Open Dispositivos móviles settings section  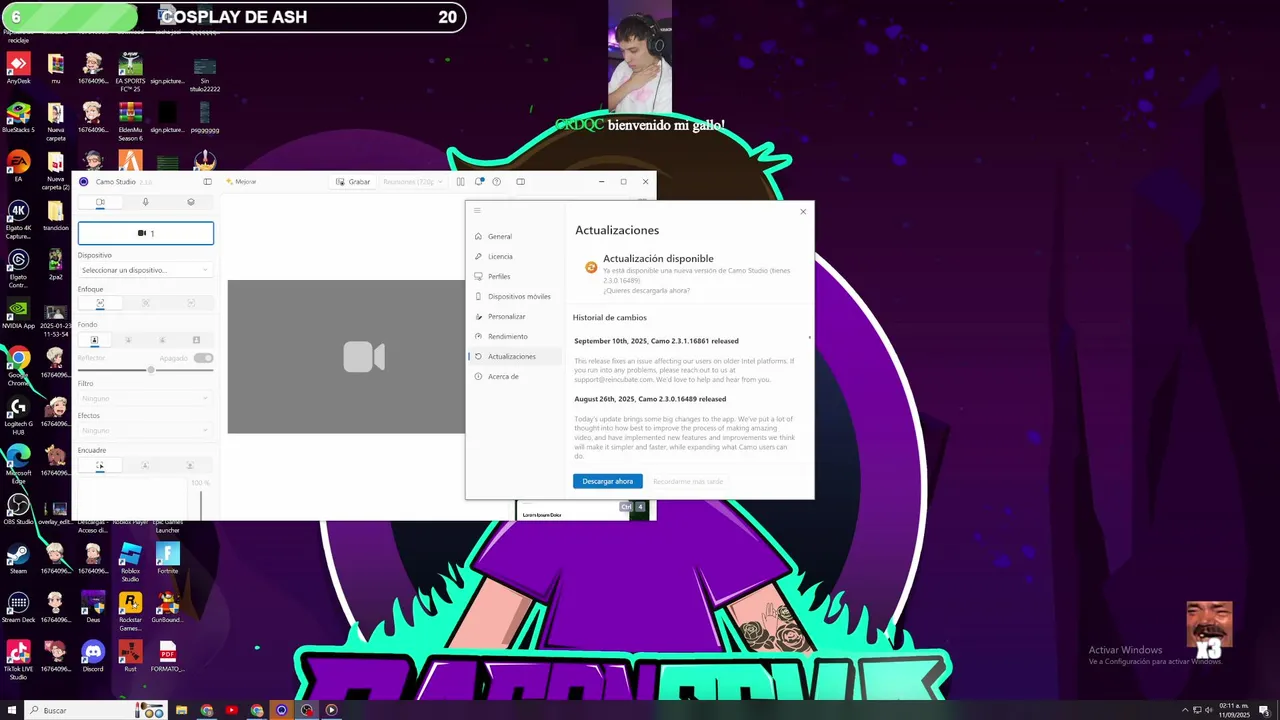[514, 297]
